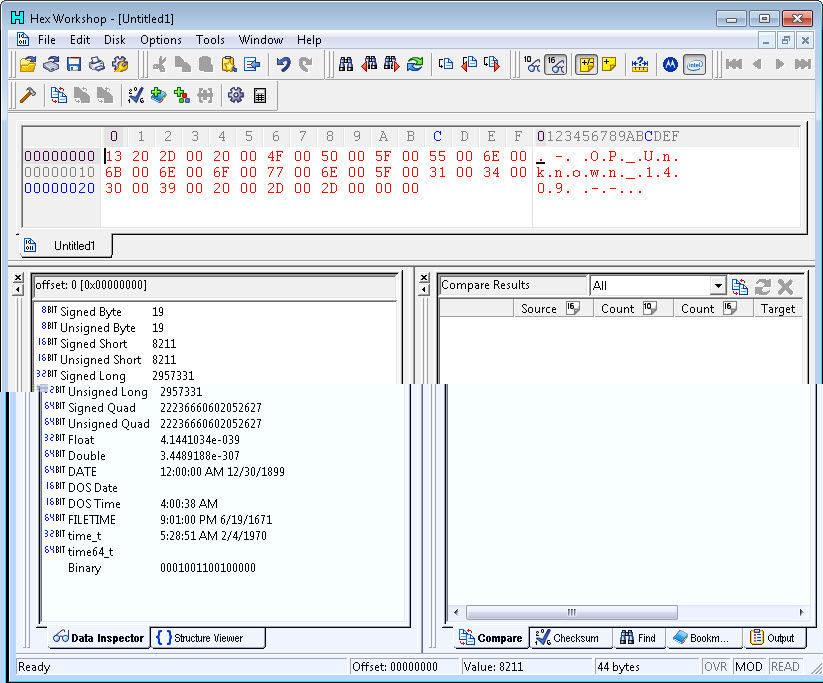Toggle hexadecimal offset display button
This screenshot has width=823, height=683.
point(556,64)
